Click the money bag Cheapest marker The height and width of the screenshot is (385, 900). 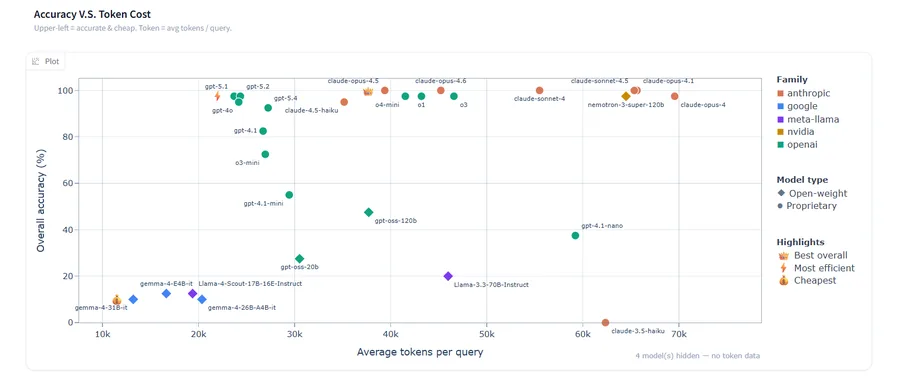[117, 300]
